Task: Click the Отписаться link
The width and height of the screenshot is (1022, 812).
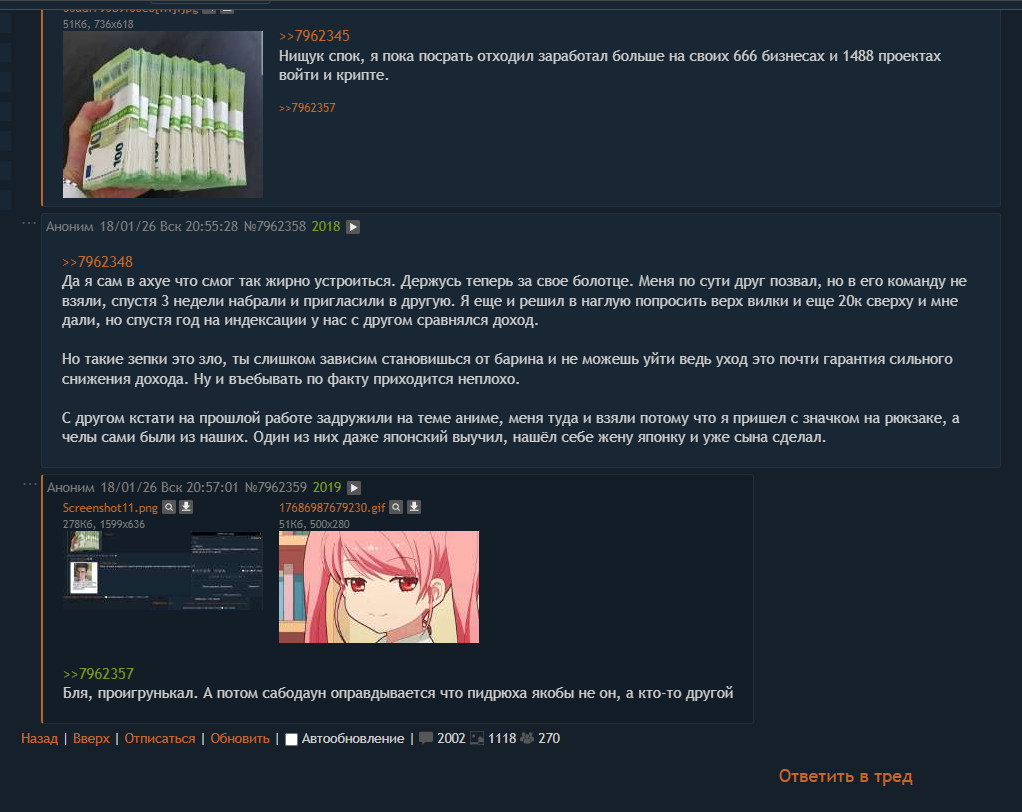Action: click(x=160, y=738)
